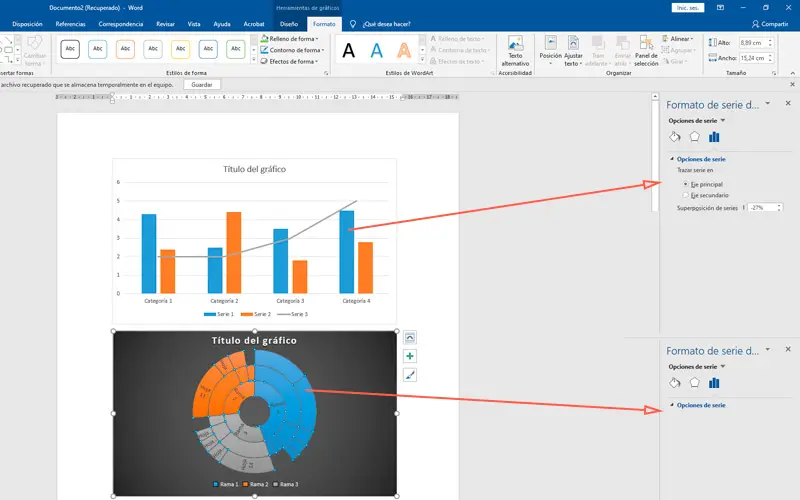Apply the black outlined Abc shape style
The image size is (800, 500).
tap(70, 49)
